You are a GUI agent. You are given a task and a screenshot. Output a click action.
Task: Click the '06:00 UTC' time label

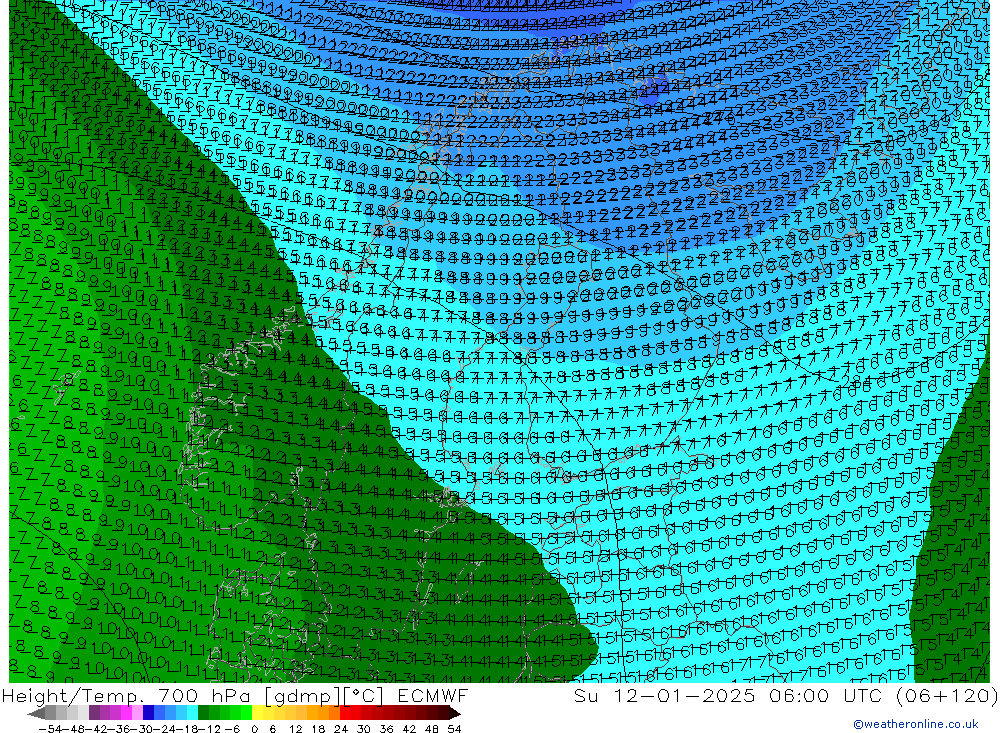(x=825, y=695)
